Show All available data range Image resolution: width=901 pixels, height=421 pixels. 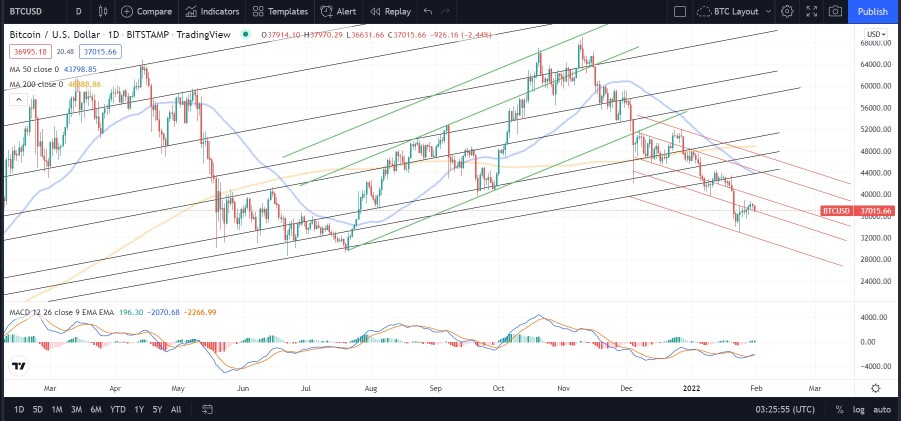click(176, 410)
